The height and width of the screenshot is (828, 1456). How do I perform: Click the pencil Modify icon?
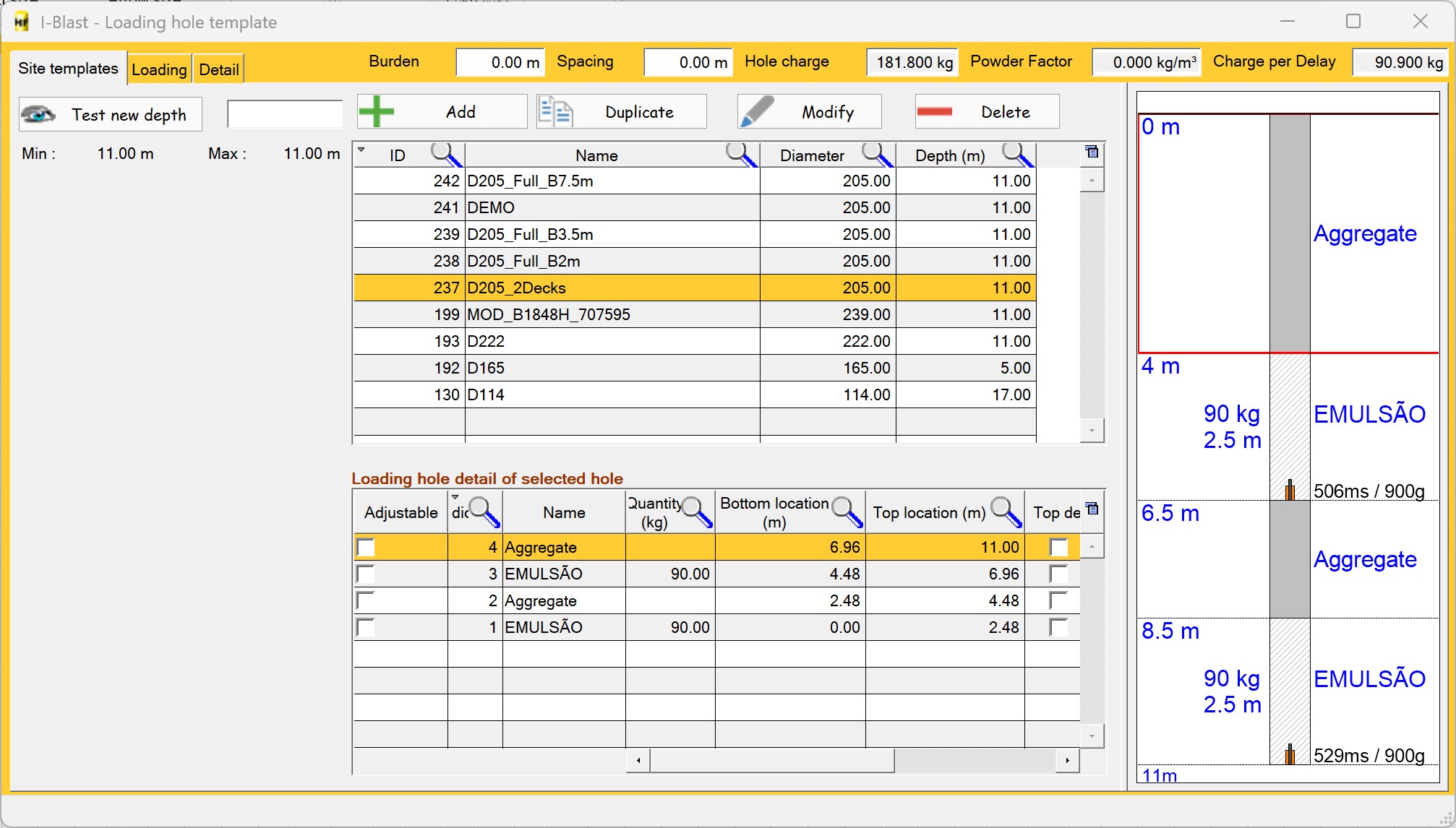(757, 112)
